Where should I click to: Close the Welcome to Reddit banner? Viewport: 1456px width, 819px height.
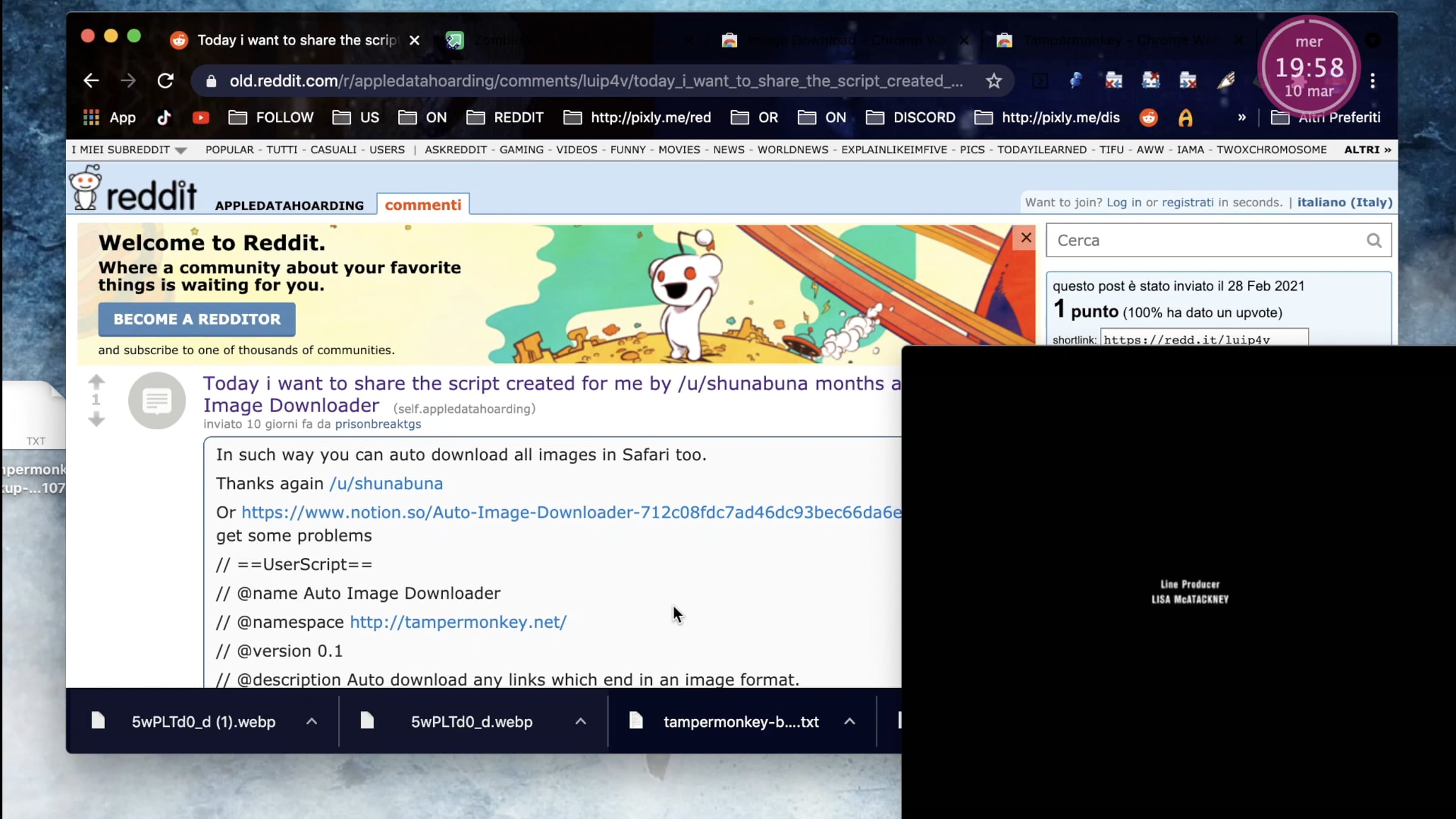(x=1025, y=238)
